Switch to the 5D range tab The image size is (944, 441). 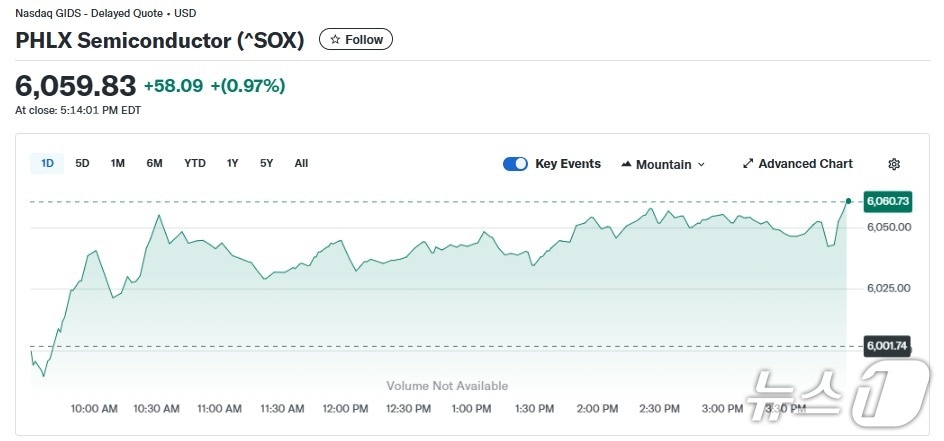[x=82, y=163]
